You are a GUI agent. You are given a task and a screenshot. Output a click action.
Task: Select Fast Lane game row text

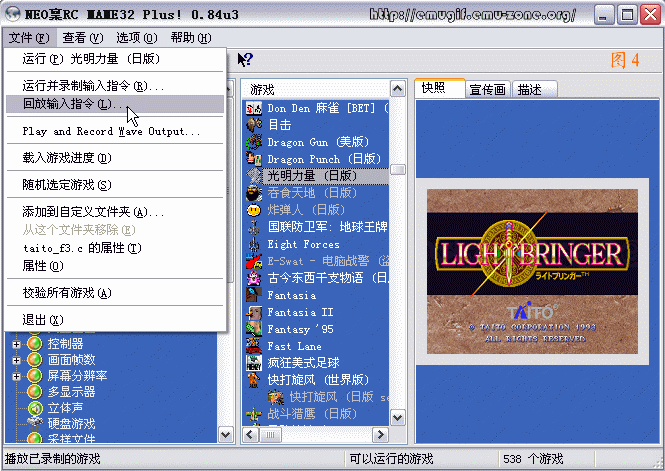[x=294, y=346]
